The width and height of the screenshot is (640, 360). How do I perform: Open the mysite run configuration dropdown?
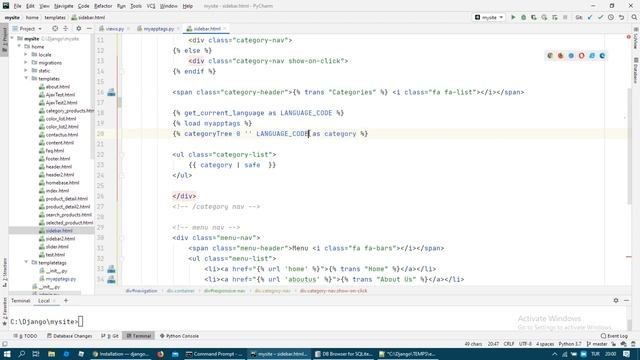point(489,18)
